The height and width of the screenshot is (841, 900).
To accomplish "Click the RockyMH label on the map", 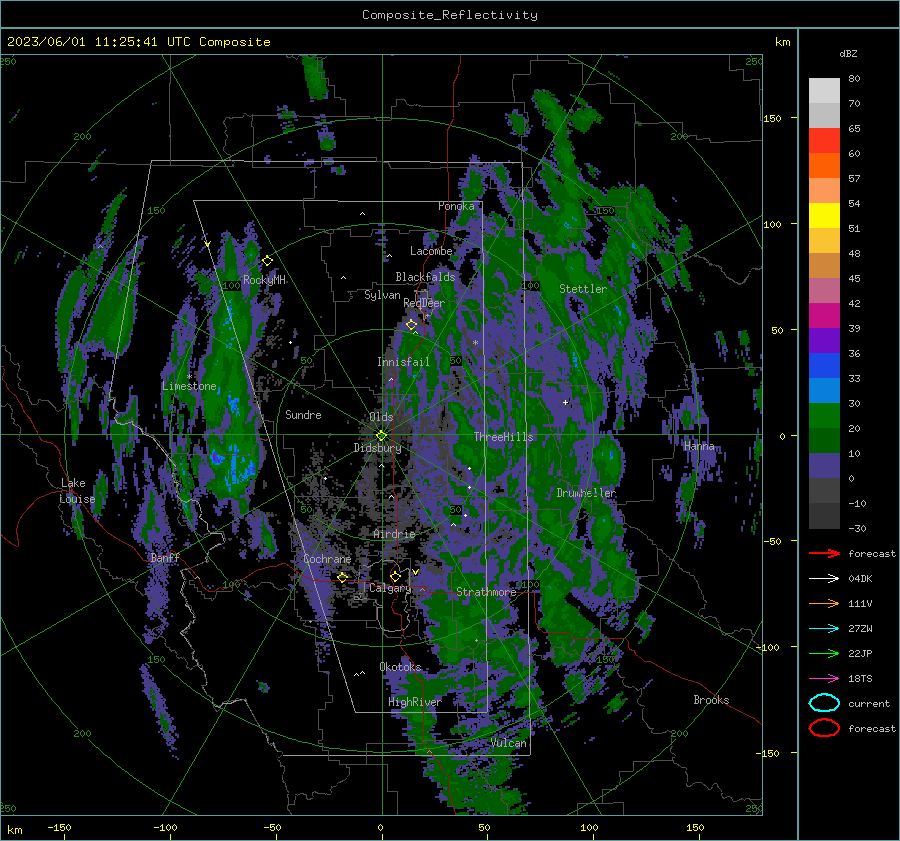I will point(265,280).
